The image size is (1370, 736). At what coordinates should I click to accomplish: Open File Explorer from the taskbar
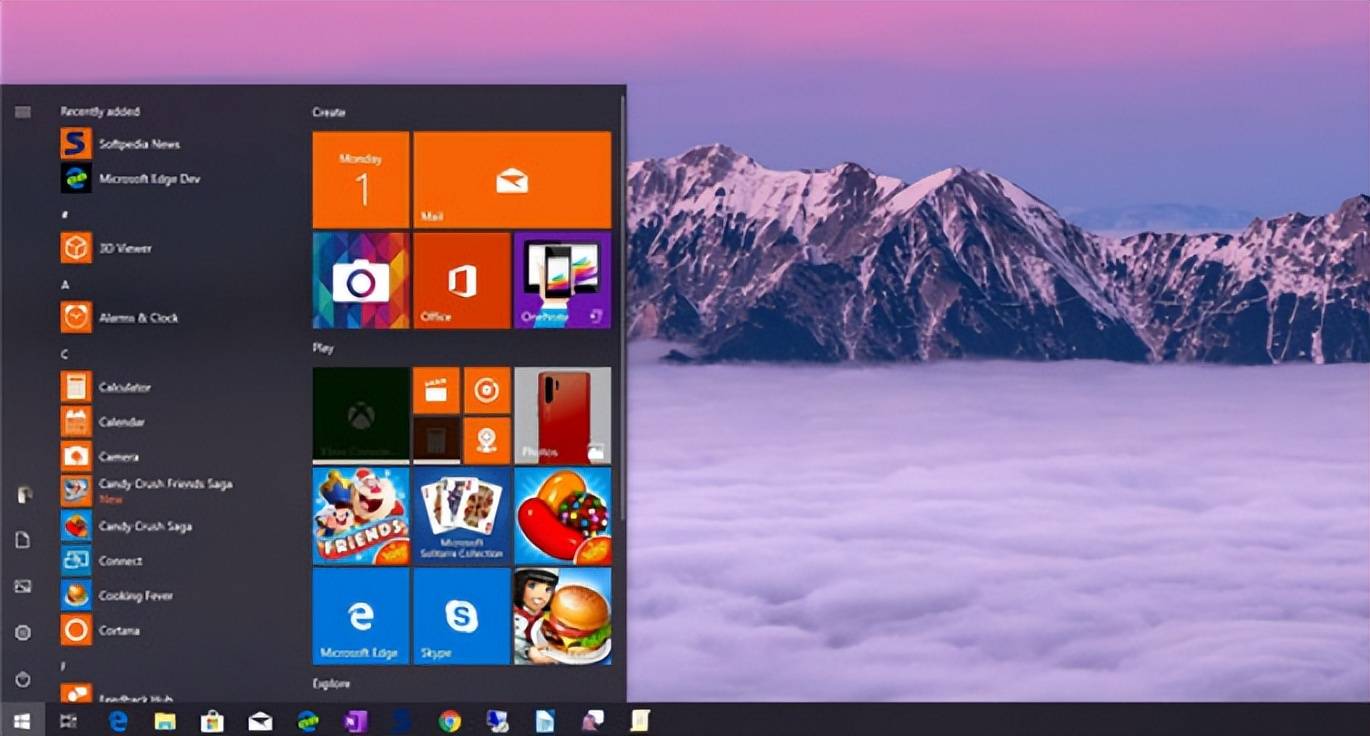[x=165, y=721]
